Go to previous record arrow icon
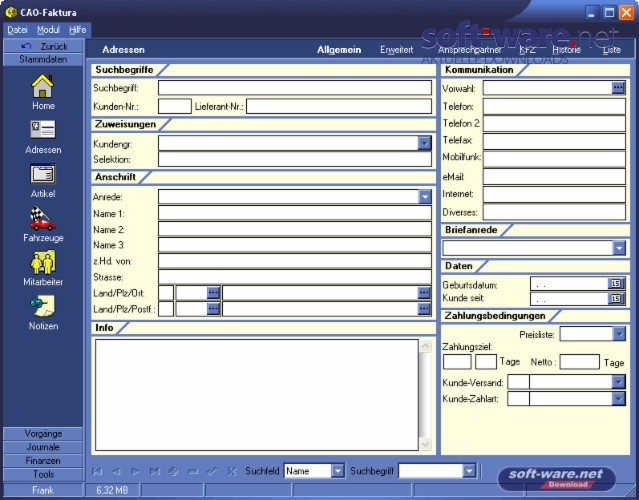This screenshot has width=639, height=500. (x=116, y=471)
